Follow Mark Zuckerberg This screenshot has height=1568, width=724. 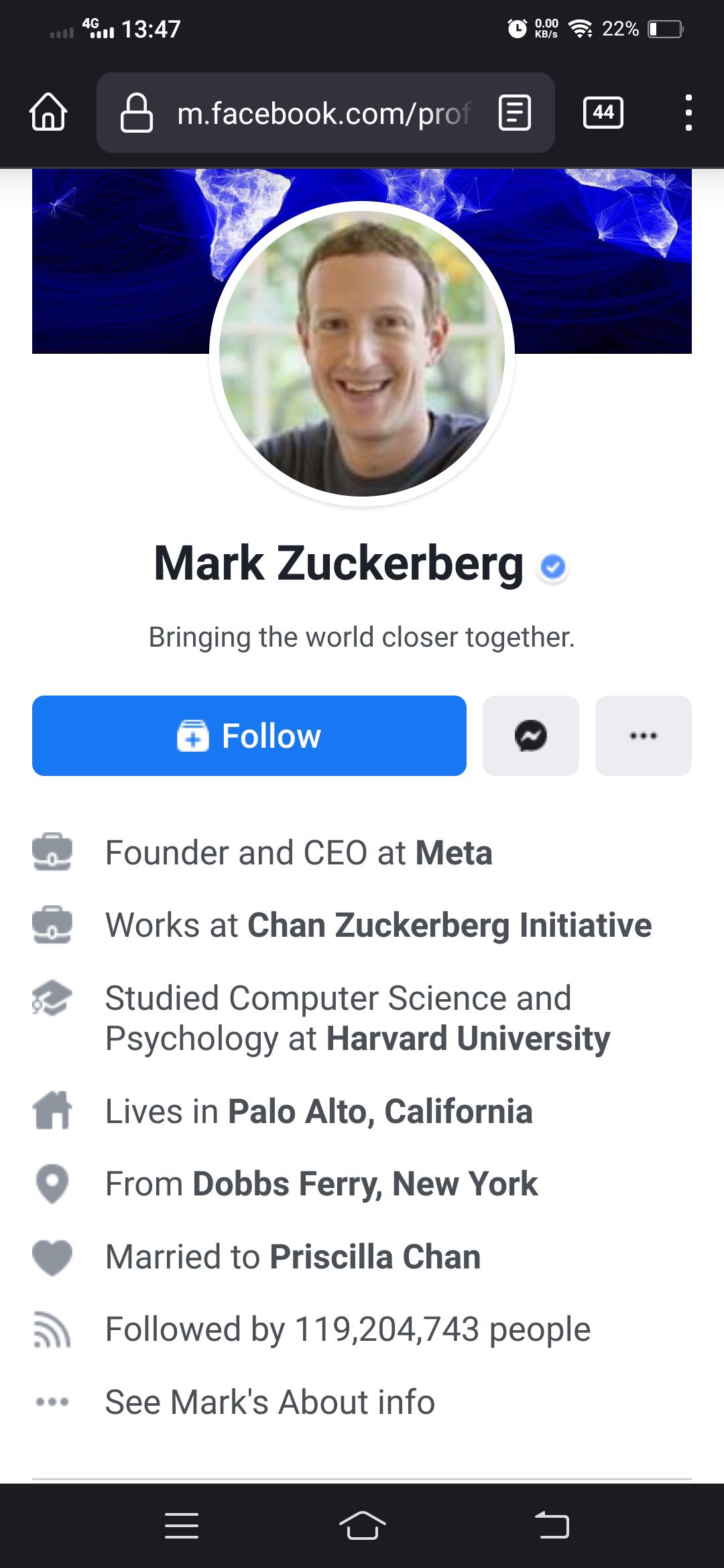(249, 736)
